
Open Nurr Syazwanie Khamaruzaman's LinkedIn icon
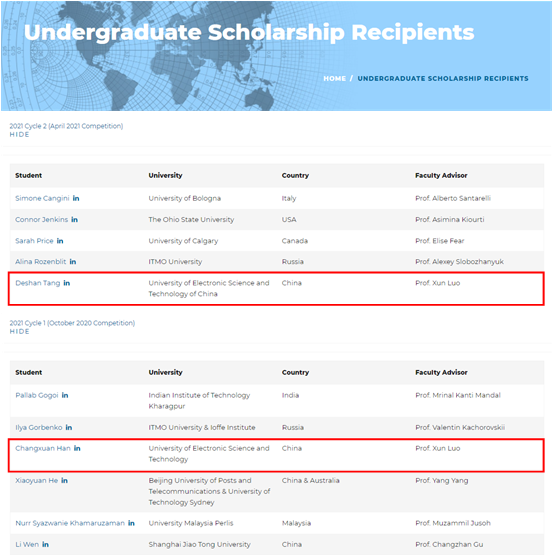131,523
